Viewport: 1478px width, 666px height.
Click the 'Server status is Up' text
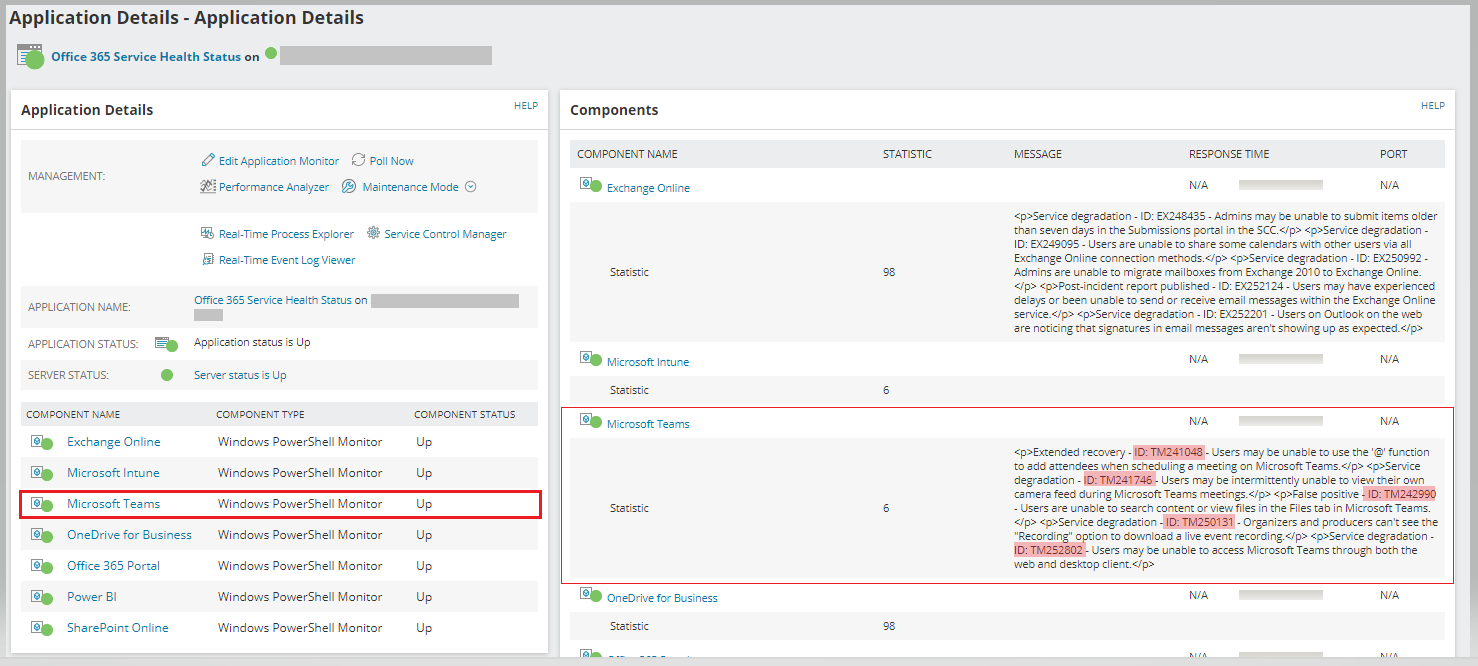[240, 375]
